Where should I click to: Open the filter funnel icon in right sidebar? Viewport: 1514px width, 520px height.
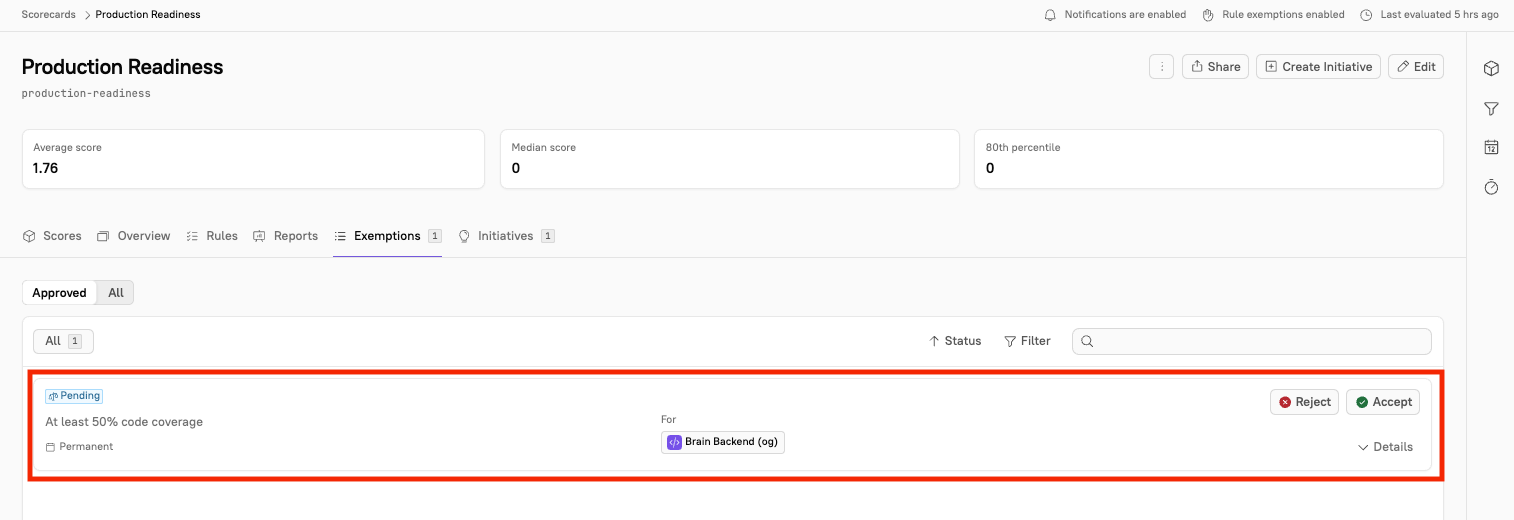click(x=1491, y=108)
